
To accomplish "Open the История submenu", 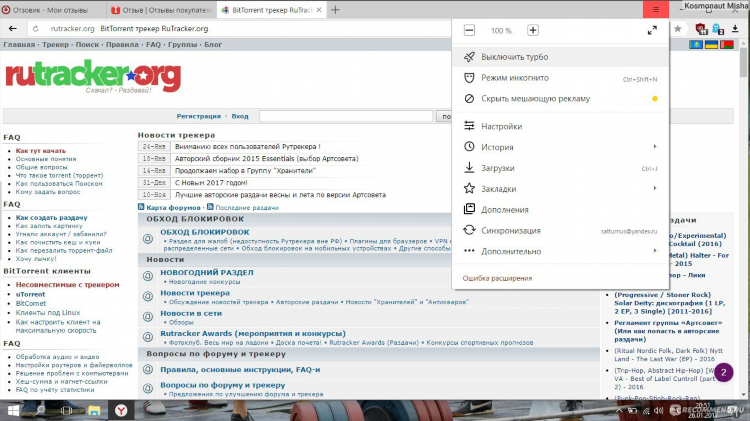I will (560, 147).
